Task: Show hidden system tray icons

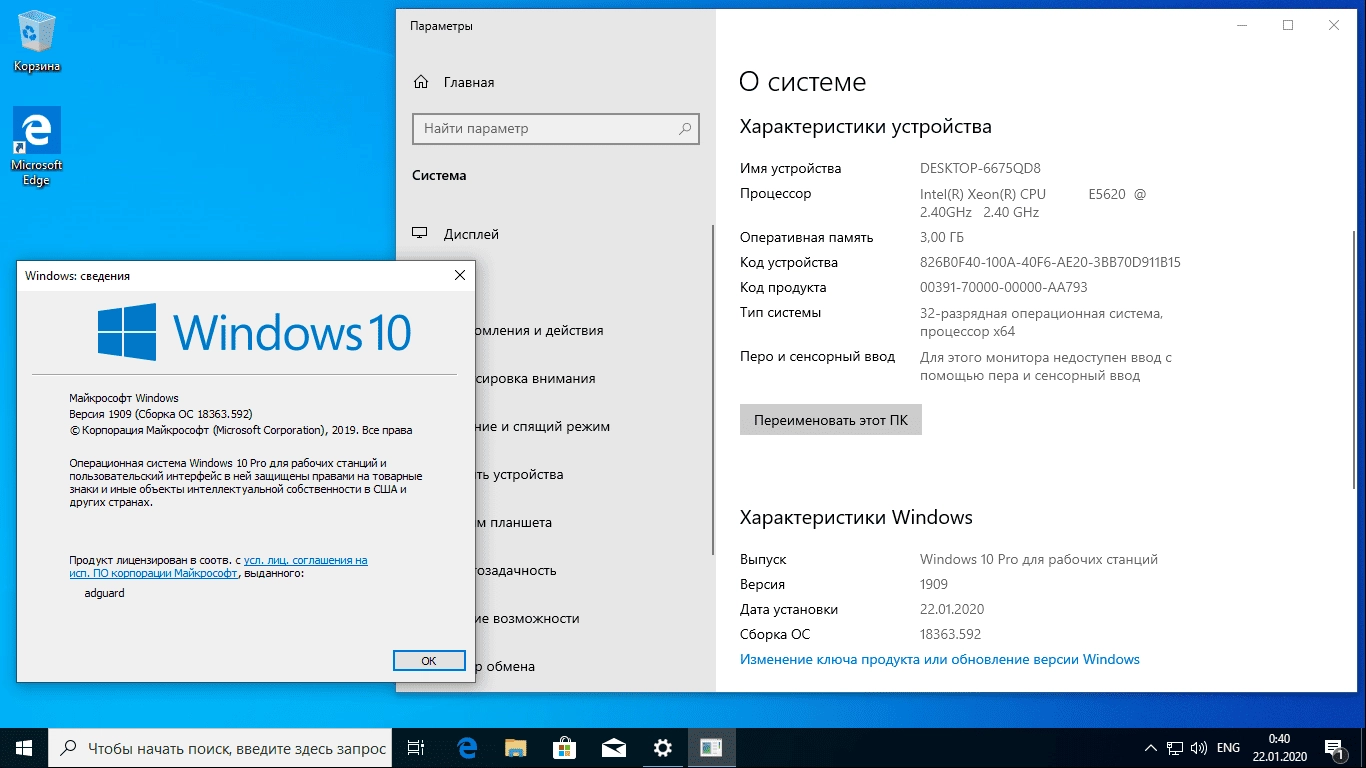Action: coord(1150,748)
